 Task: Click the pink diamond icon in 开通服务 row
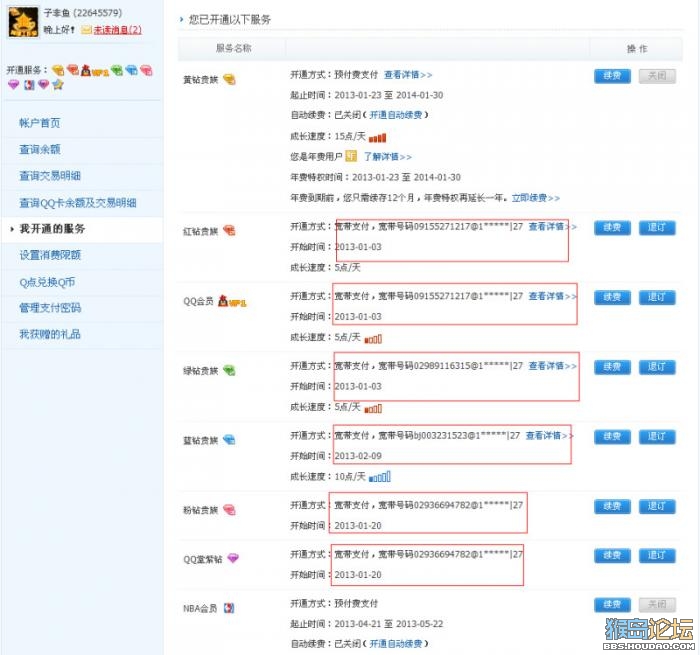(146, 70)
